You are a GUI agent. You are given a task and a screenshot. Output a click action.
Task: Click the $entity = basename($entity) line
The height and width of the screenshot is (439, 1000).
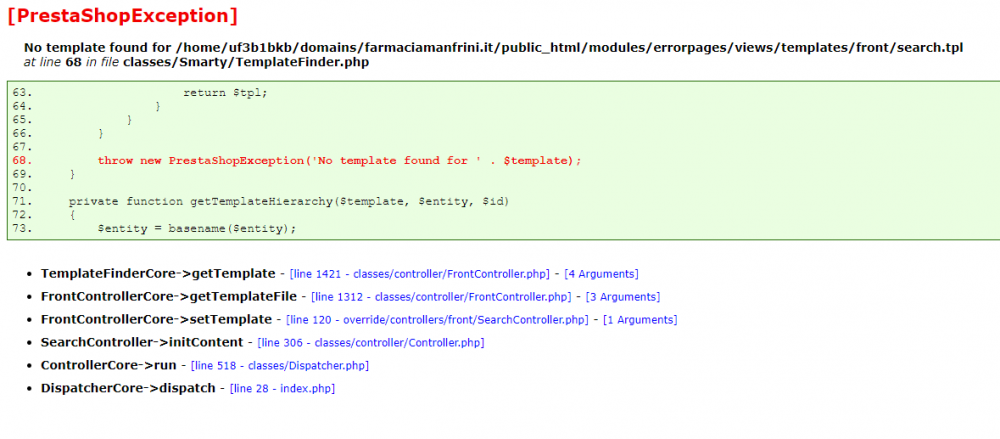(197, 228)
